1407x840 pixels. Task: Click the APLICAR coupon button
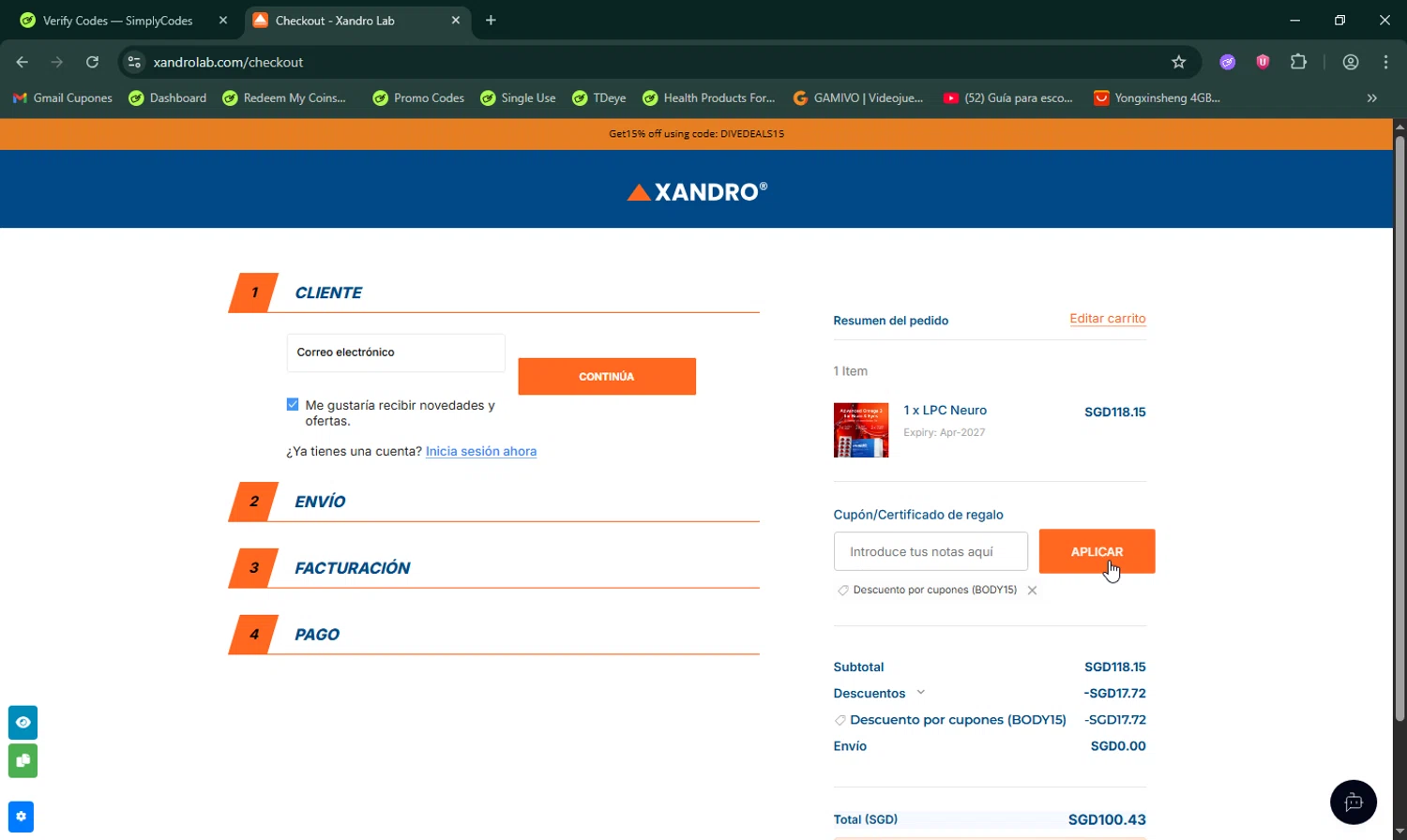click(x=1097, y=551)
